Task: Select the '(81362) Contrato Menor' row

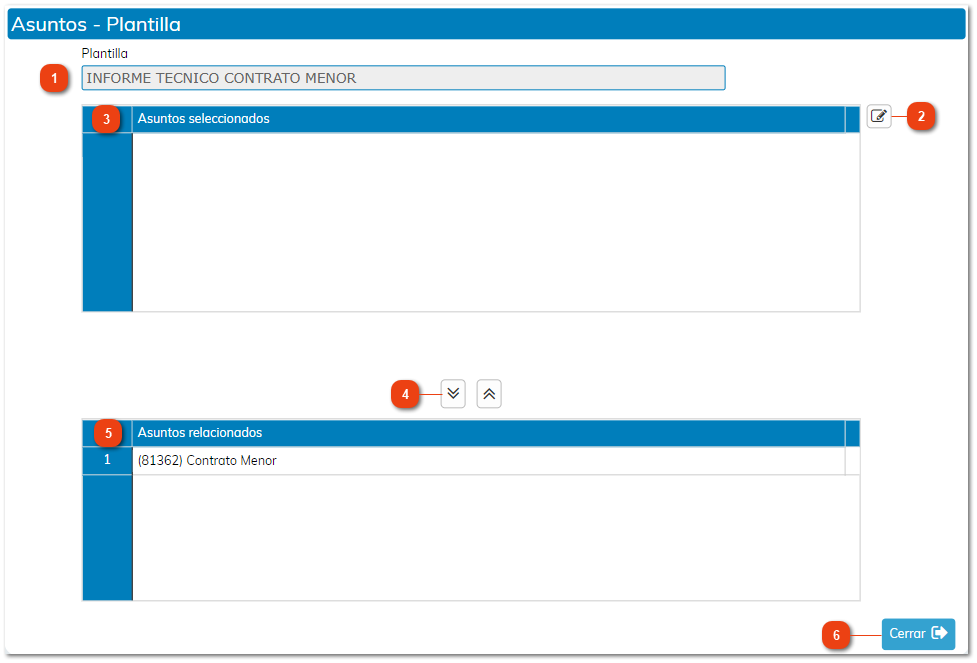Action: click(x=488, y=461)
